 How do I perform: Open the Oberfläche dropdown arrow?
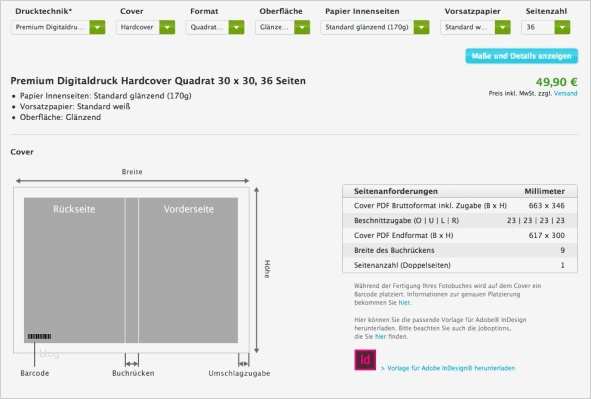point(302,27)
